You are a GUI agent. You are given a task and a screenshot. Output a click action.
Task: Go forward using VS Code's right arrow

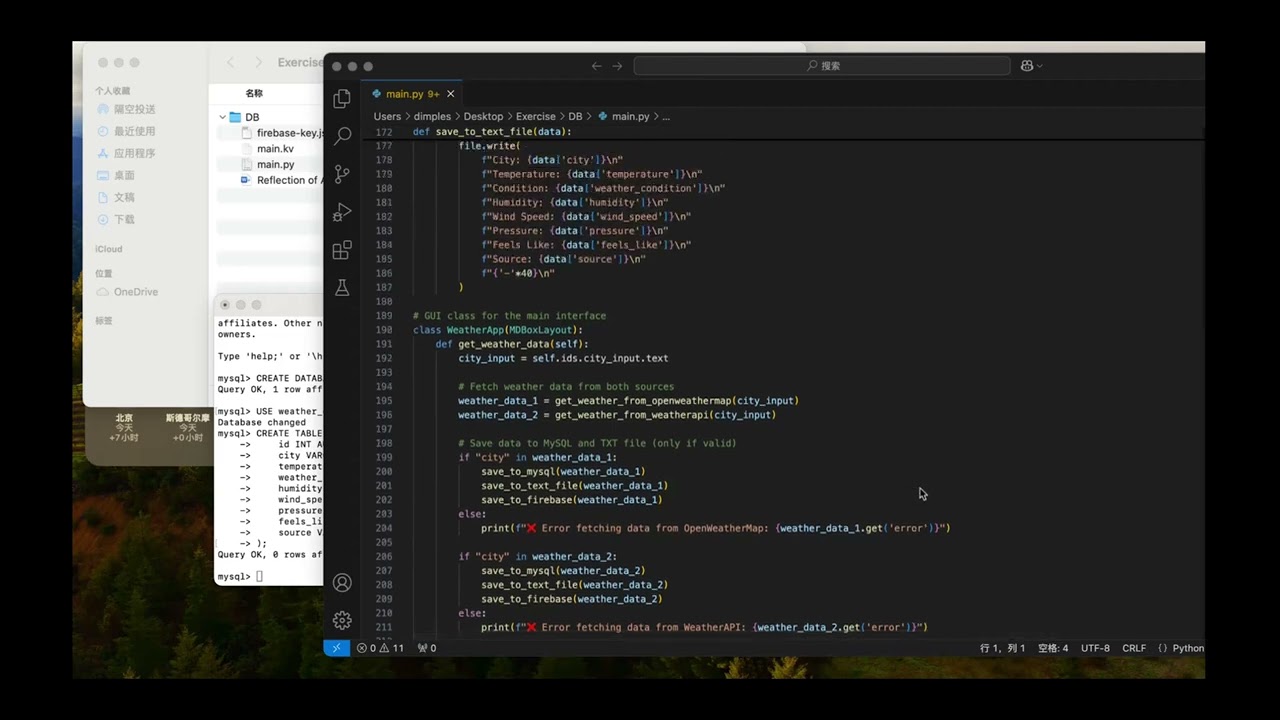(x=617, y=66)
